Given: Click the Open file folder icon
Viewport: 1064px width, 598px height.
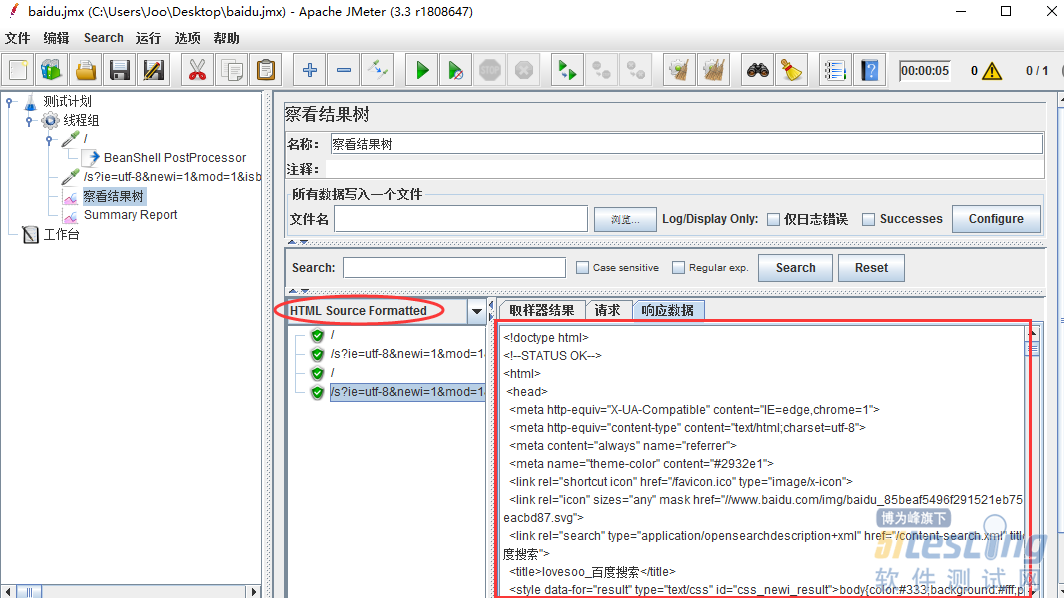Looking at the screenshot, I should coord(86,70).
